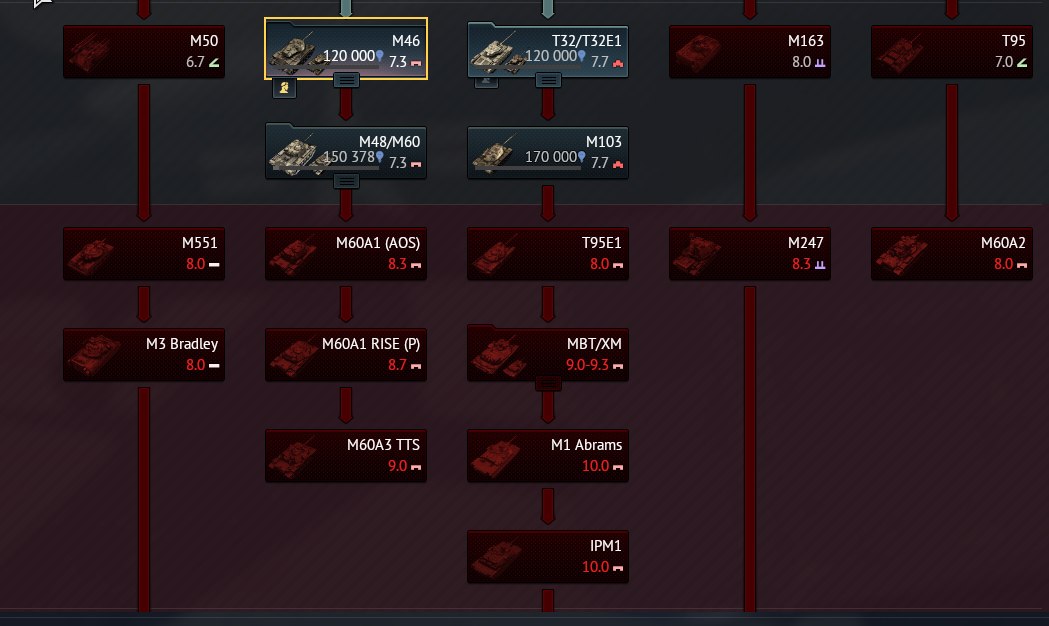Expand the M46 vehicle group list

point(346,80)
